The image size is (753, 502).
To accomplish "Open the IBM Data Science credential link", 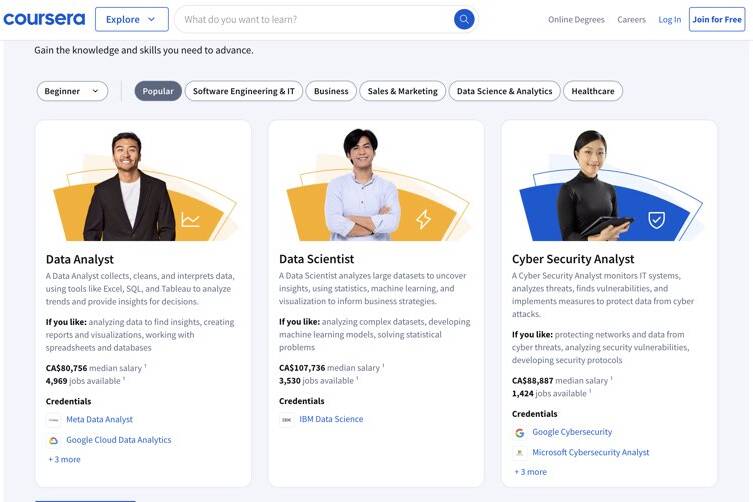I will [331, 419].
